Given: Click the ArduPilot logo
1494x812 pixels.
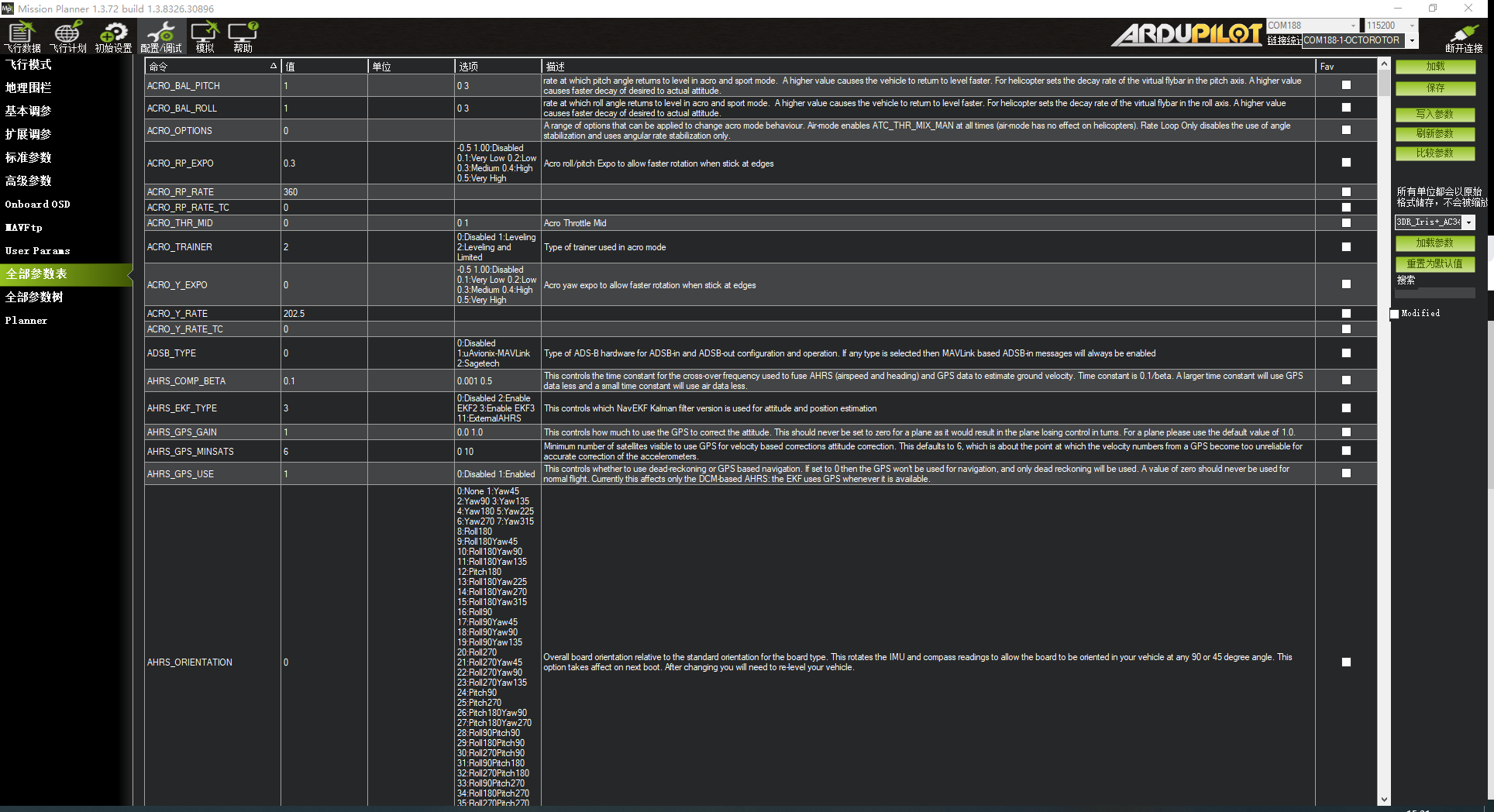Looking at the screenshot, I should tap(1187, 35).
